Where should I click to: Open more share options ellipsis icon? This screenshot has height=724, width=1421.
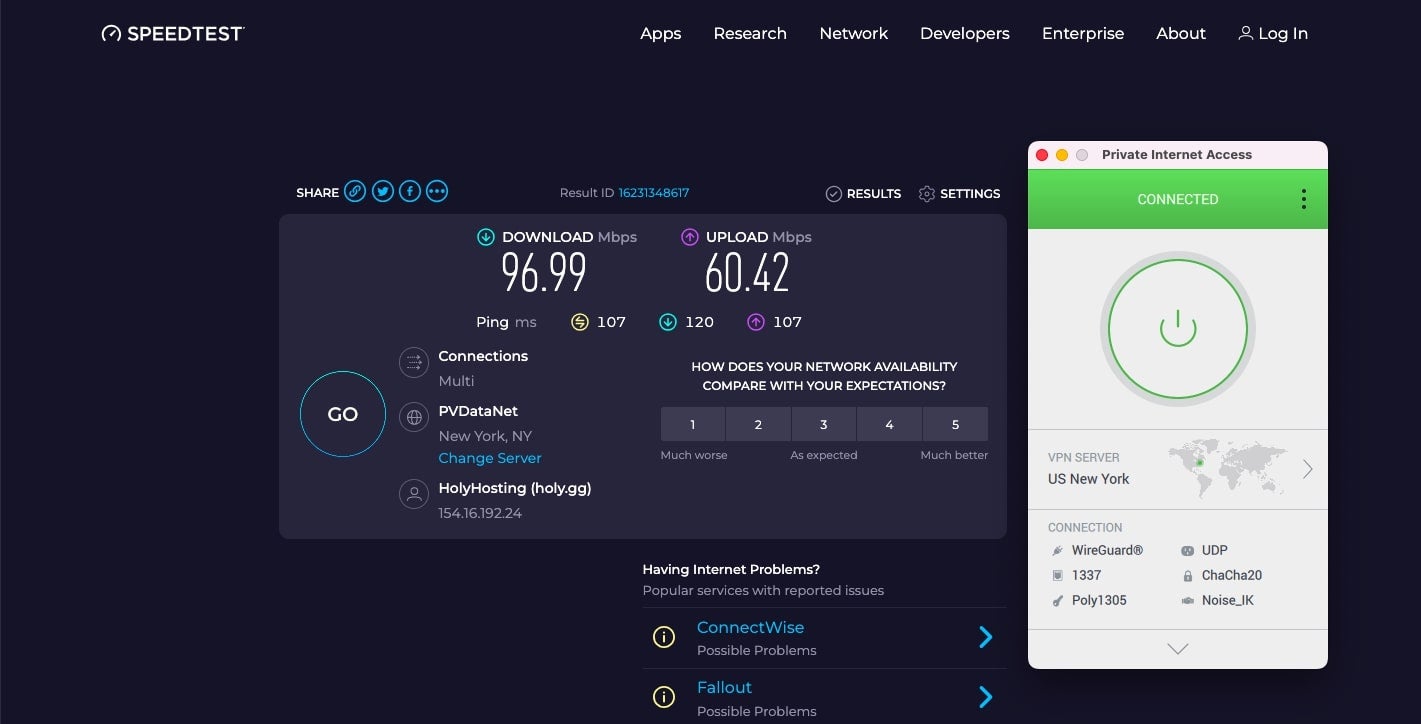point(437,192)
